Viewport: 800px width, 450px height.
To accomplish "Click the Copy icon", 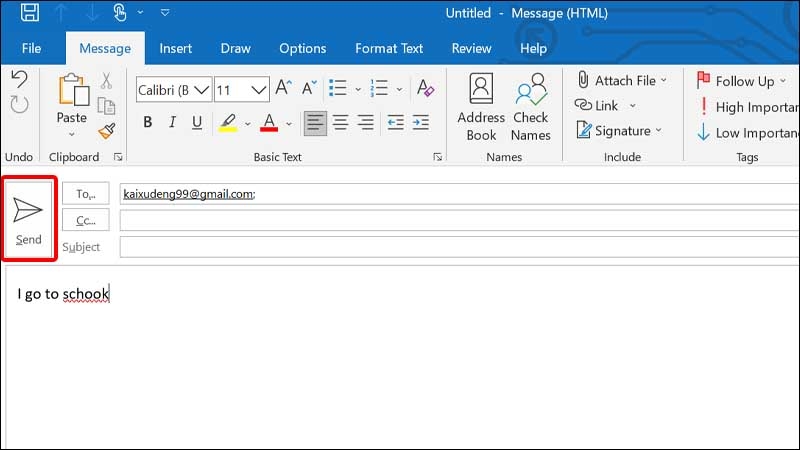I will coord(106,106).
